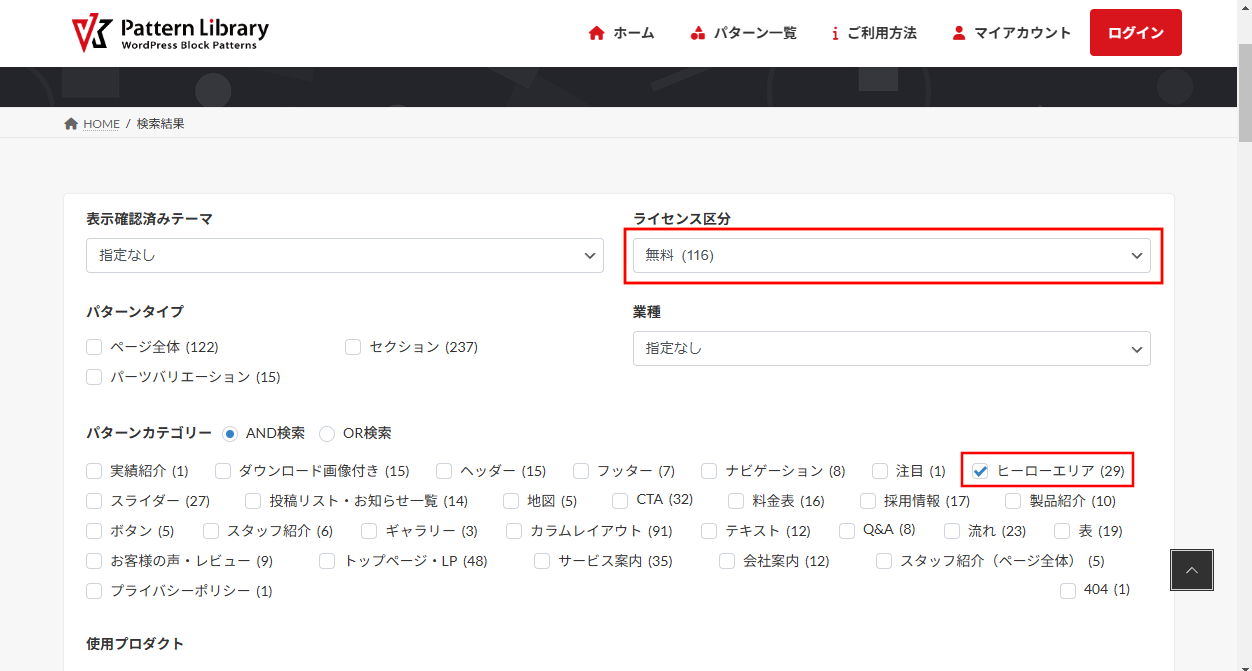Open the 表示確認済みテーマ dropdown
1252x671 pixels.
click(345, 255)
